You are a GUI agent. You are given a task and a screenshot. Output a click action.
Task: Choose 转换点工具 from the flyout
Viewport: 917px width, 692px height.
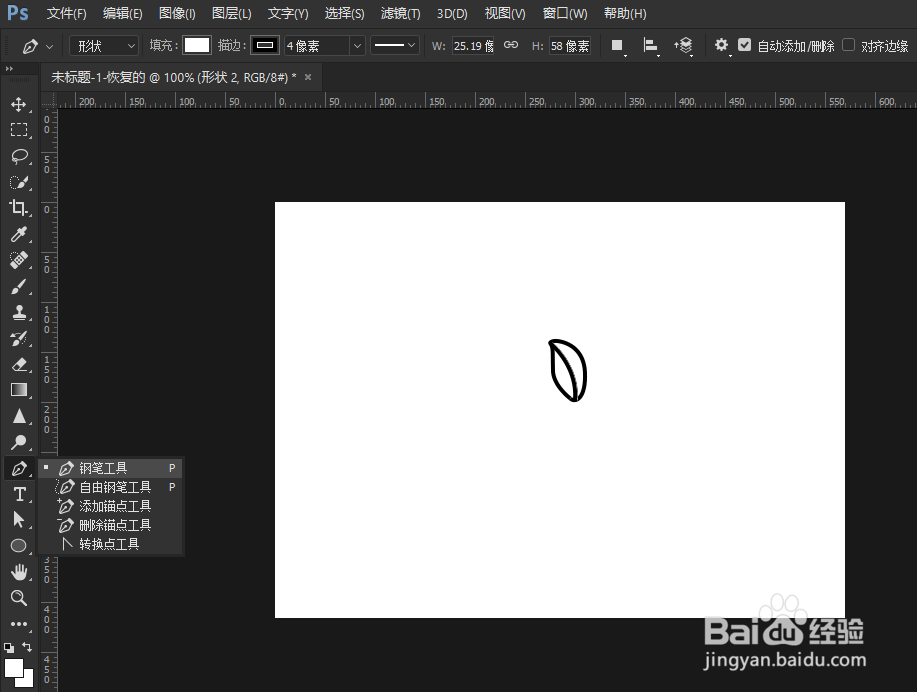point(111,544)
